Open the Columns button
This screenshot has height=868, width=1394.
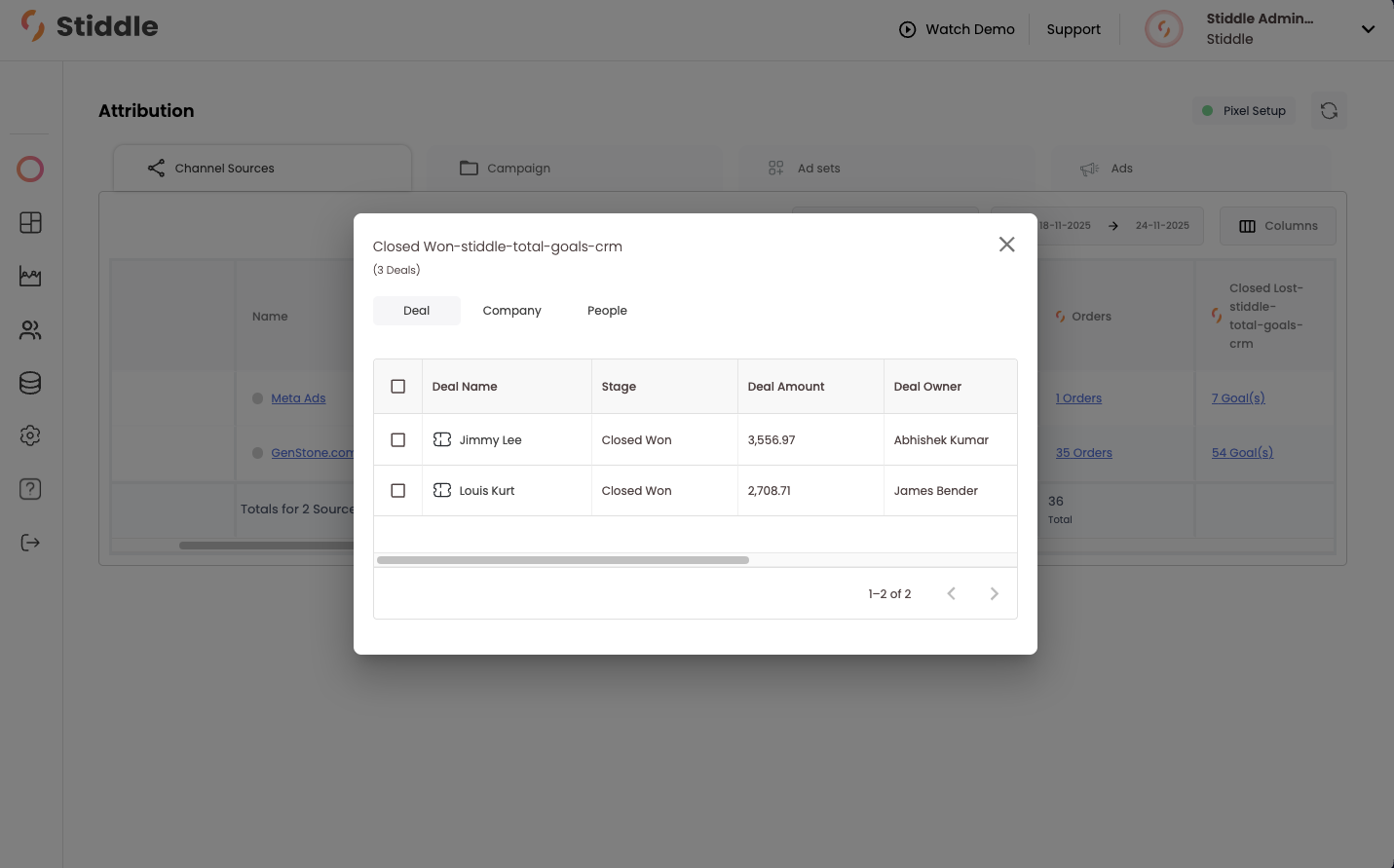coord(1278,226)
